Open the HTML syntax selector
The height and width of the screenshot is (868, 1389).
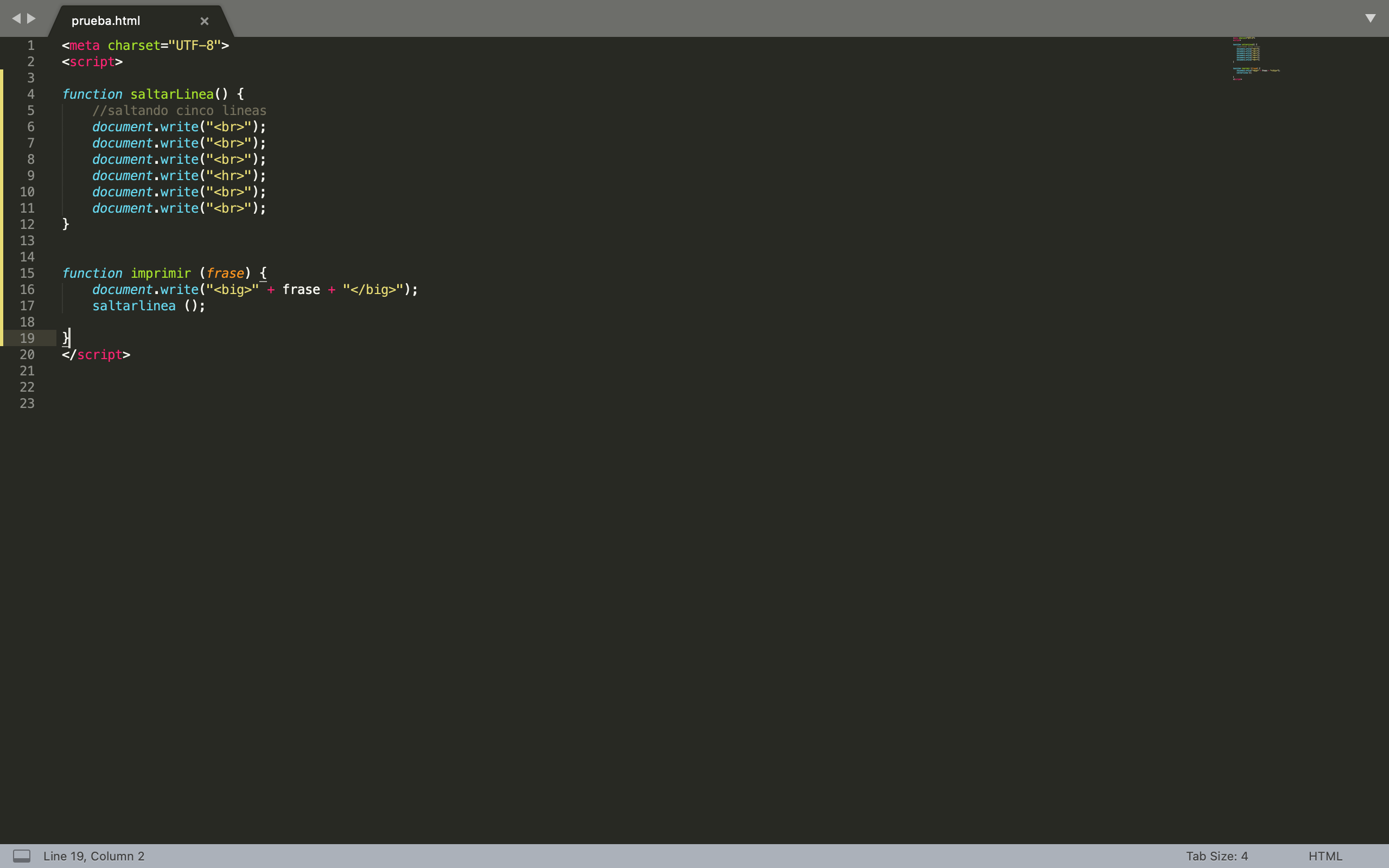[x=1325, y=856]
